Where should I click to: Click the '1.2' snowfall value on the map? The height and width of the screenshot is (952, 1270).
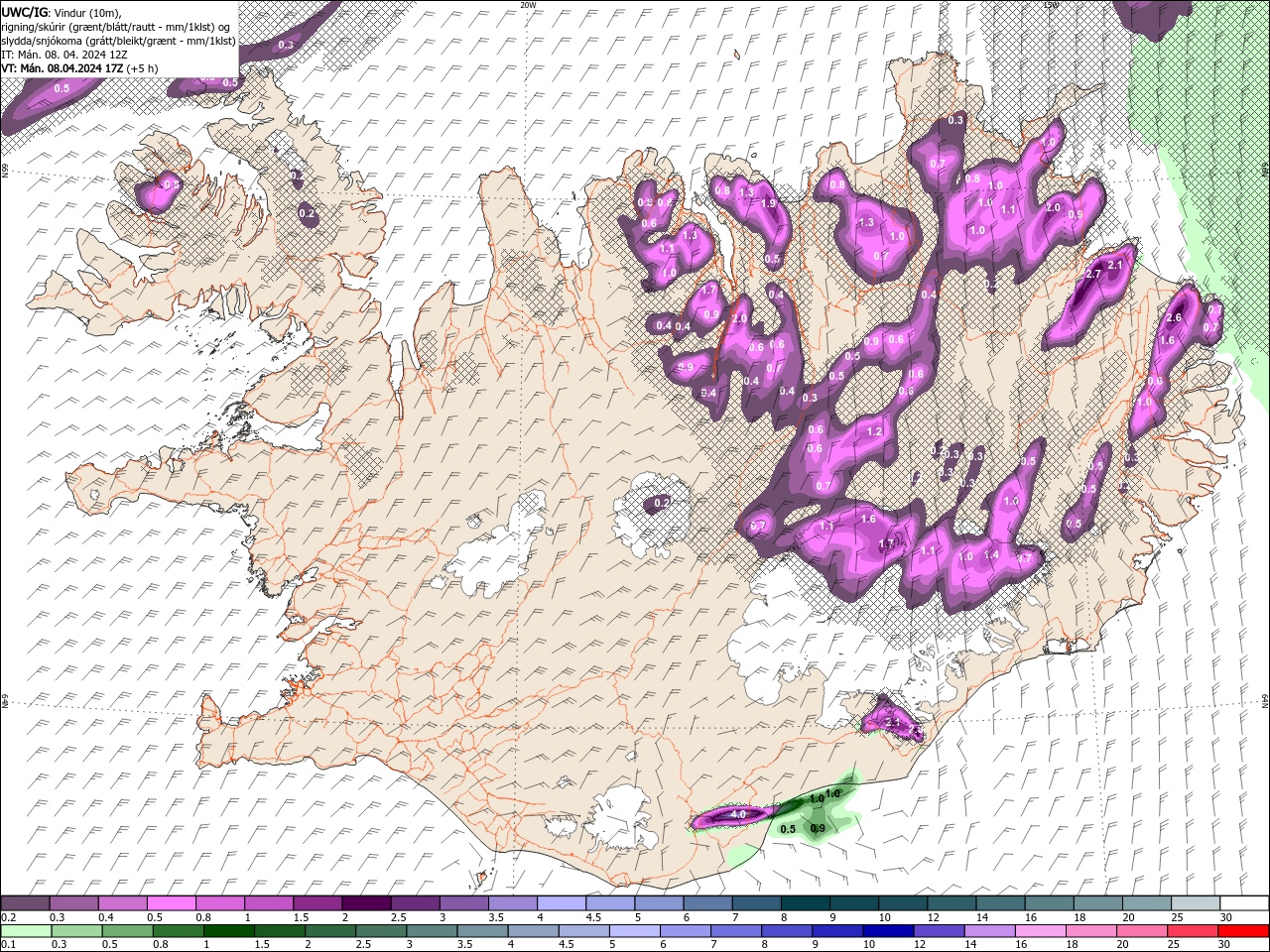point(874,431)
